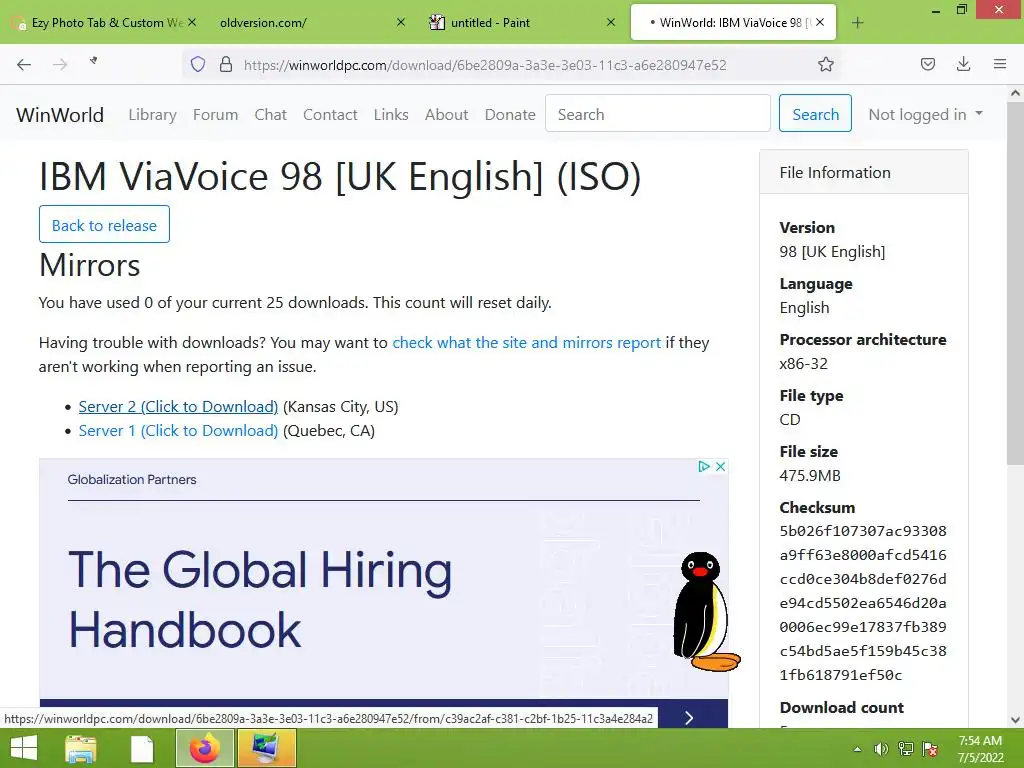Close the untitled - Paint tab
1024x768 pixels.
coord(611,22)
